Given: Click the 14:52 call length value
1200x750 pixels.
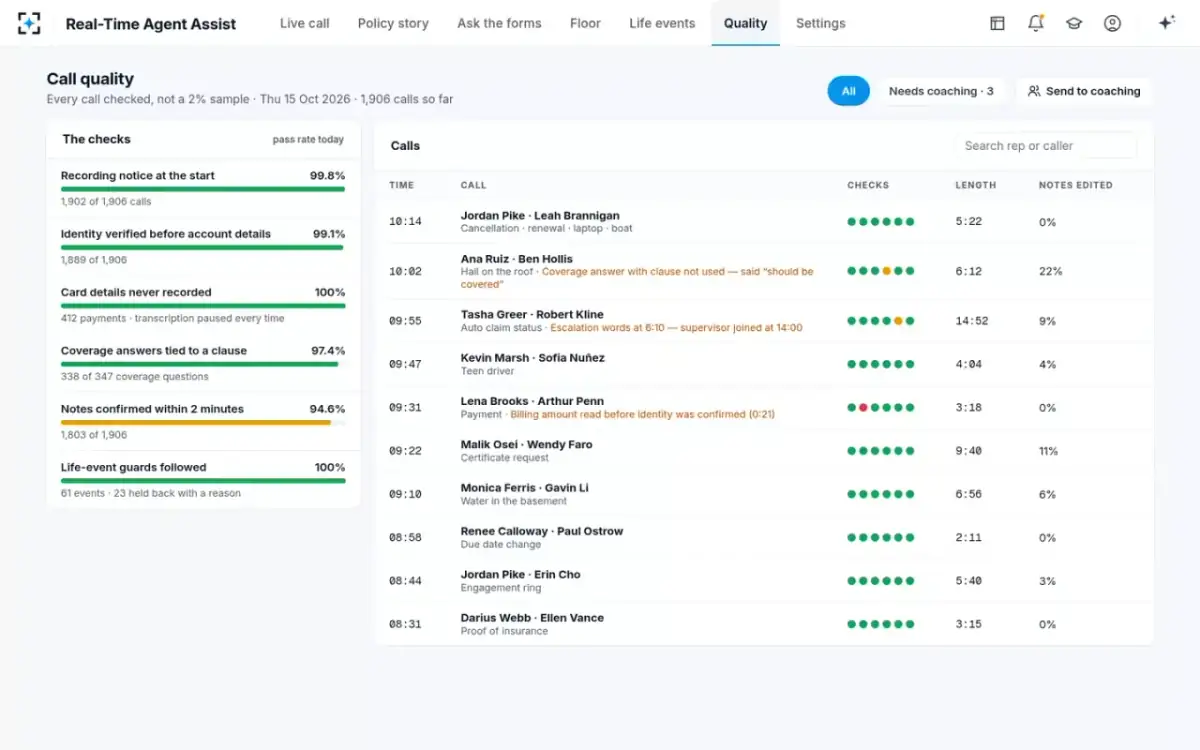Looking at the screenshot, I should click(971, 321).
